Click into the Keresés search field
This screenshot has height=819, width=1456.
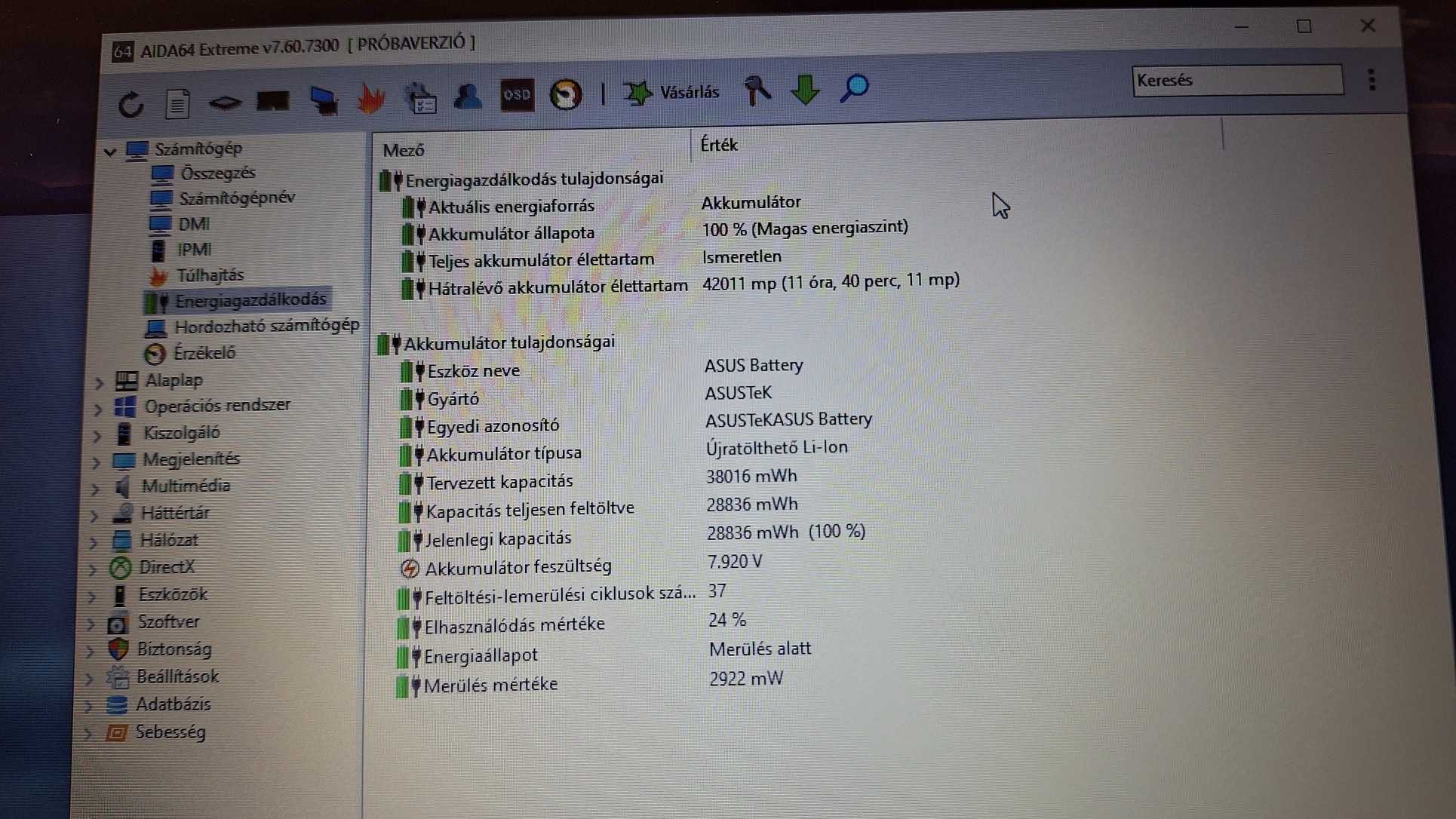(x=1236, y=80)
